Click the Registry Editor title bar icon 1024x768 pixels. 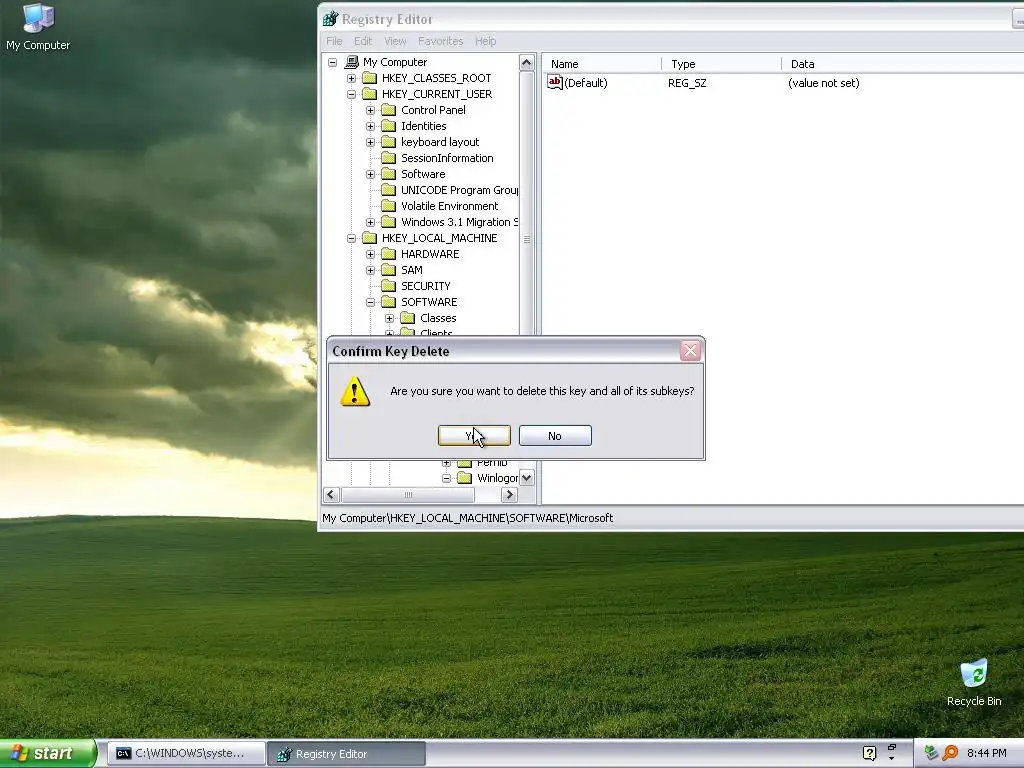(x=330, y=19)
